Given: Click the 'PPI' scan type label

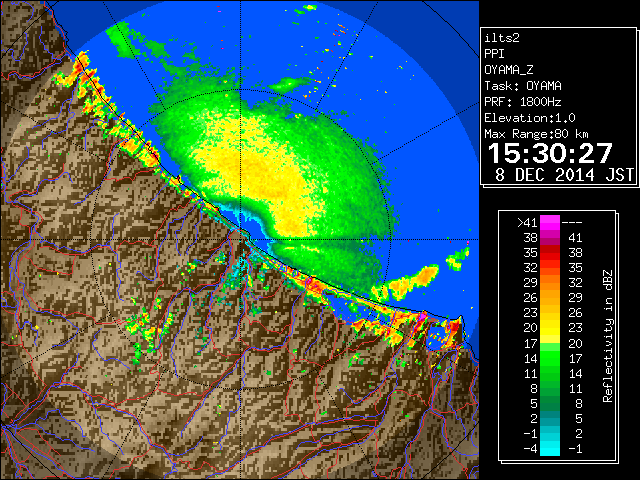Looking at the screenshot, I should click(x=494, y=54).
